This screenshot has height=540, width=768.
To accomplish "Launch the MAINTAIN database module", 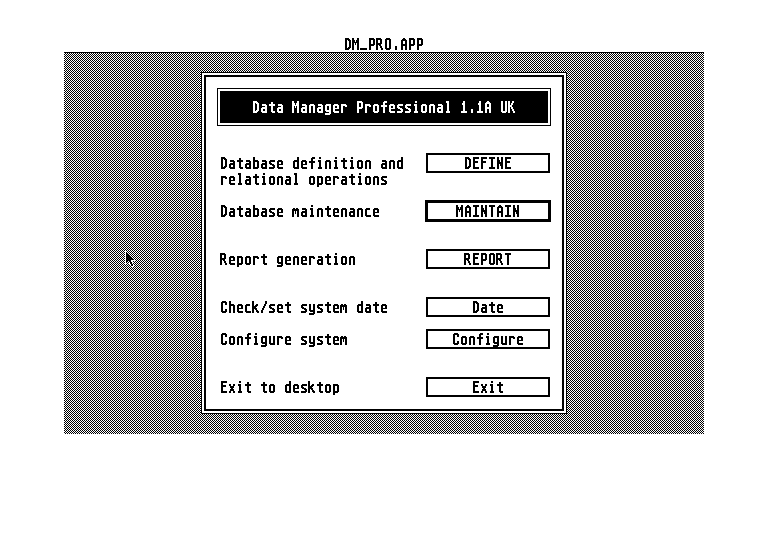I will pos(488,211).
